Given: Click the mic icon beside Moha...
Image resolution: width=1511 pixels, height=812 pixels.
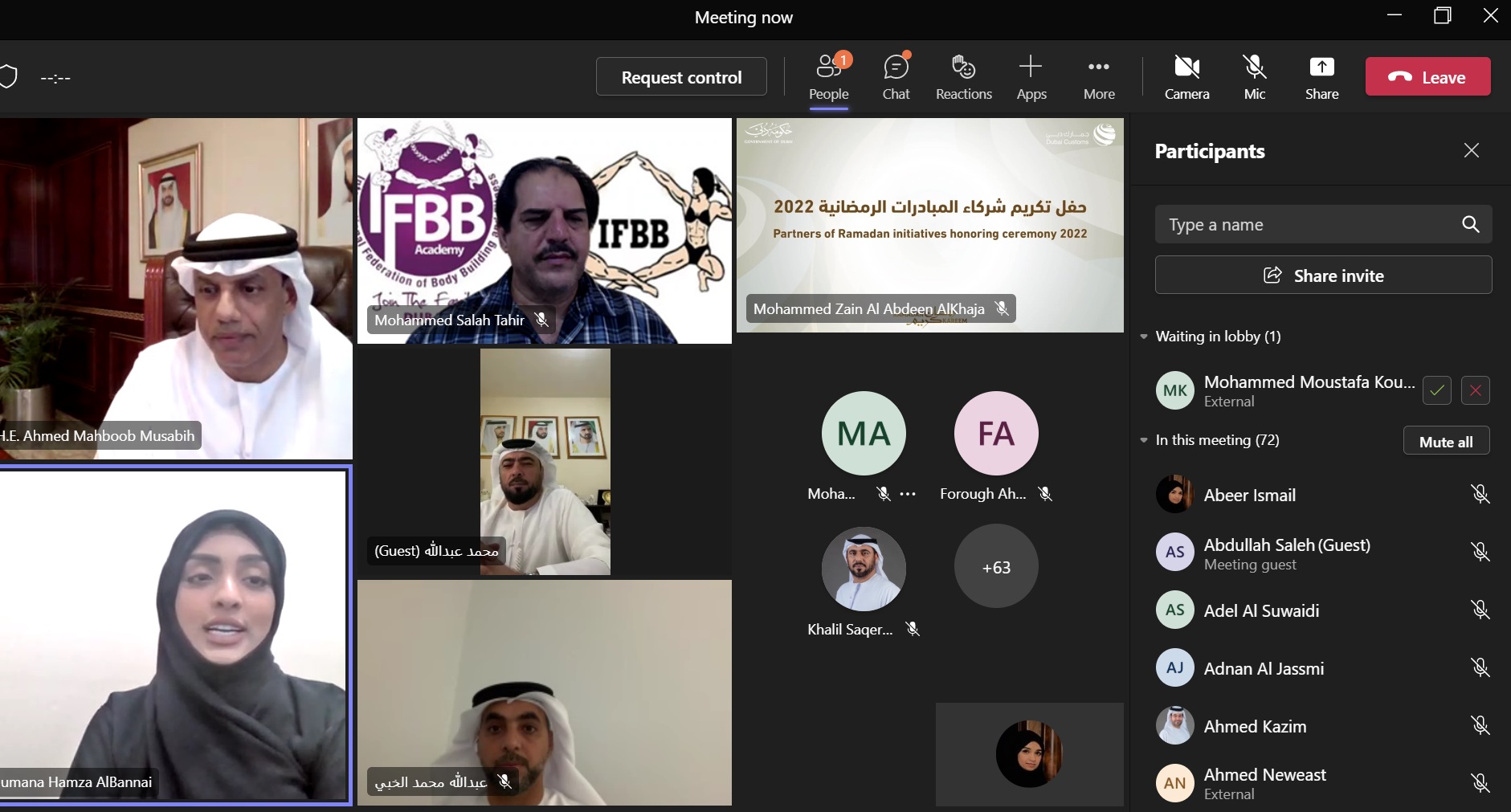Looking at the screenshot, I should (x=883, y=494).
